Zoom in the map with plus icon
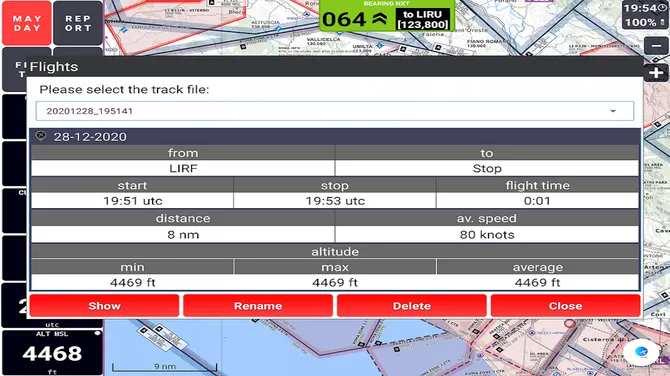Screen dimensions: 670x376 pos(656,73)
